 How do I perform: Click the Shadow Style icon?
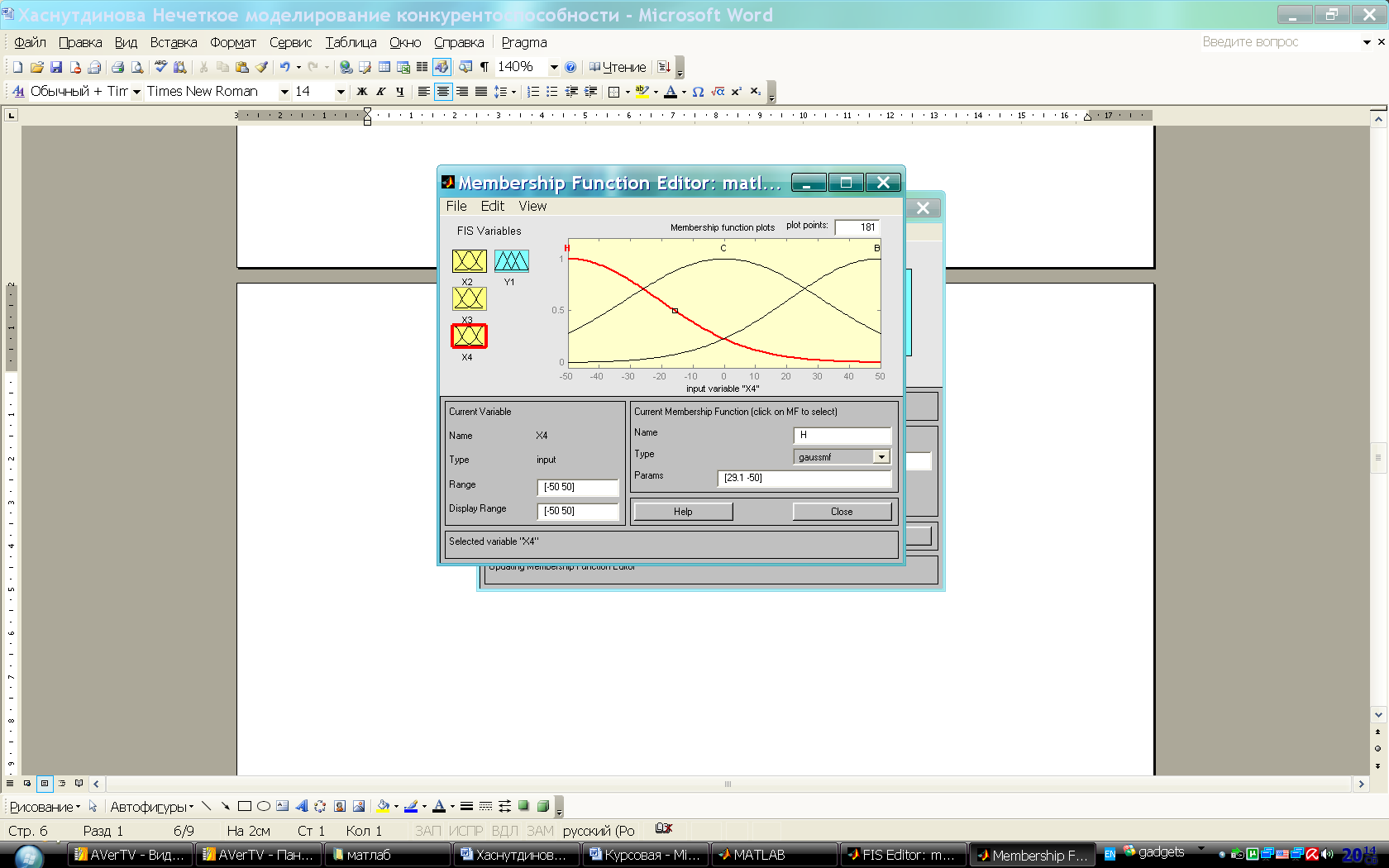[523, 806]
